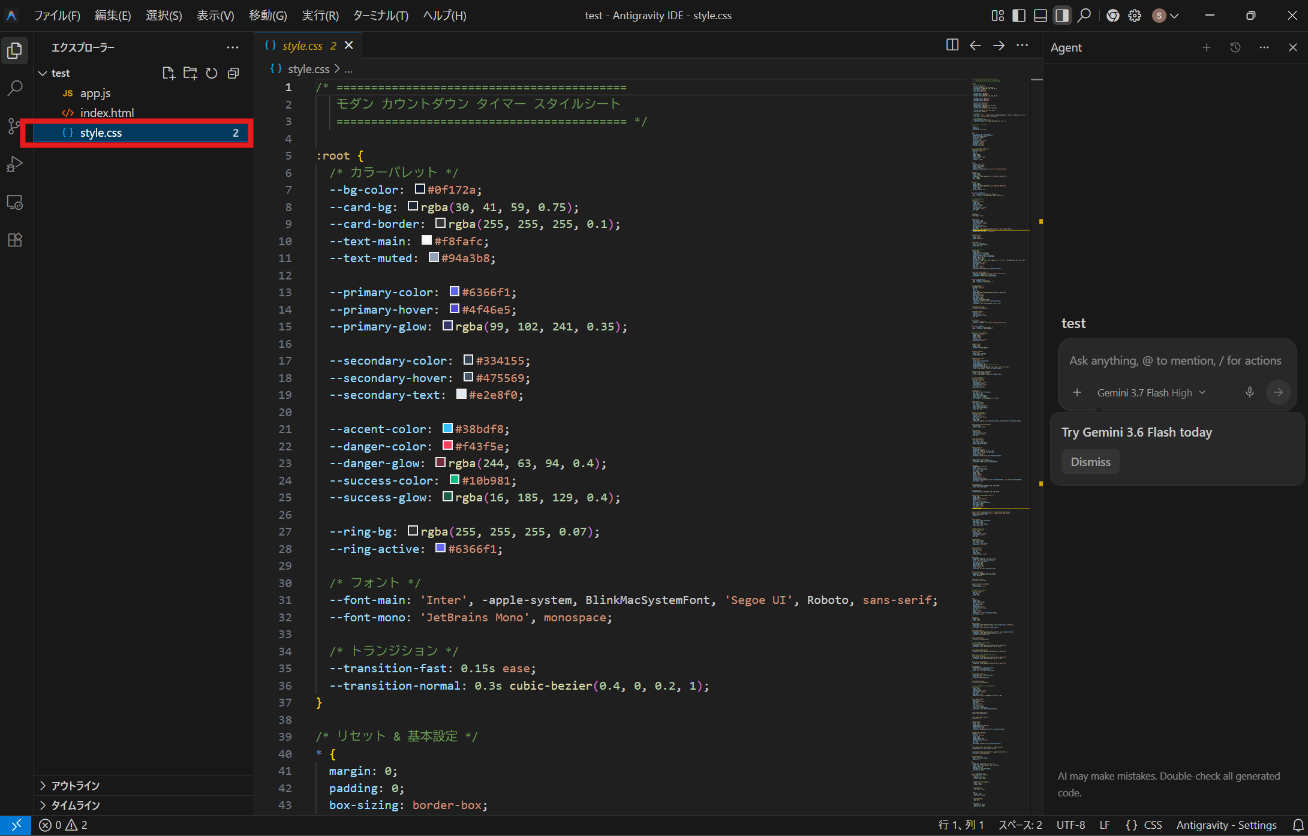Open the Extensions view
1308x836 pixels.
click(x=15, y=240)
